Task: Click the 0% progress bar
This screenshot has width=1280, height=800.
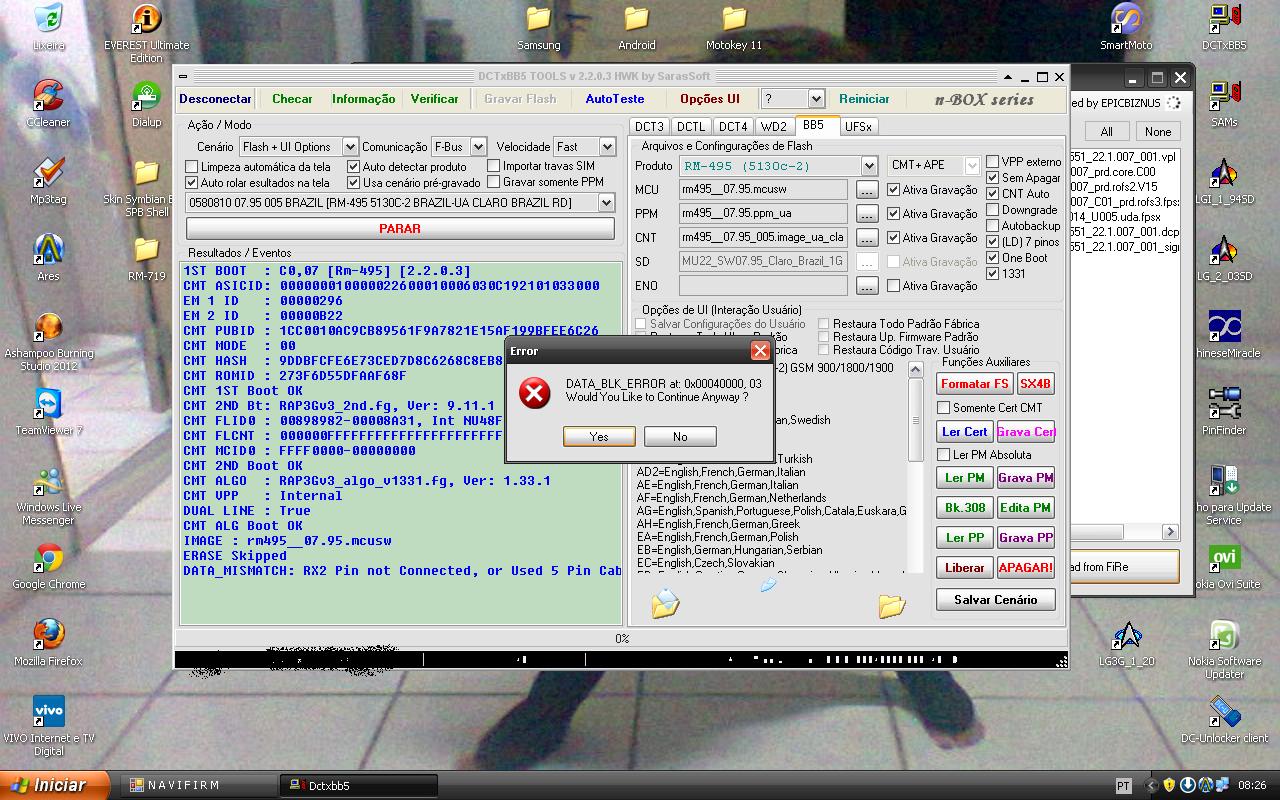Action: tap(621, 638)
